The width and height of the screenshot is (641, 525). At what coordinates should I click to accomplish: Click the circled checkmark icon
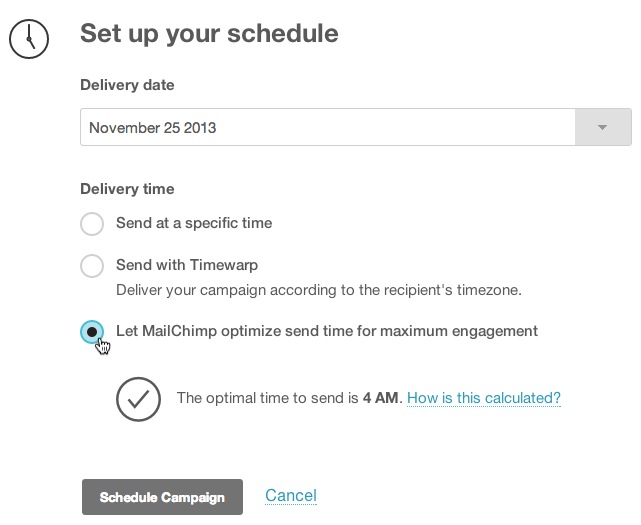(x=139, y=398)
